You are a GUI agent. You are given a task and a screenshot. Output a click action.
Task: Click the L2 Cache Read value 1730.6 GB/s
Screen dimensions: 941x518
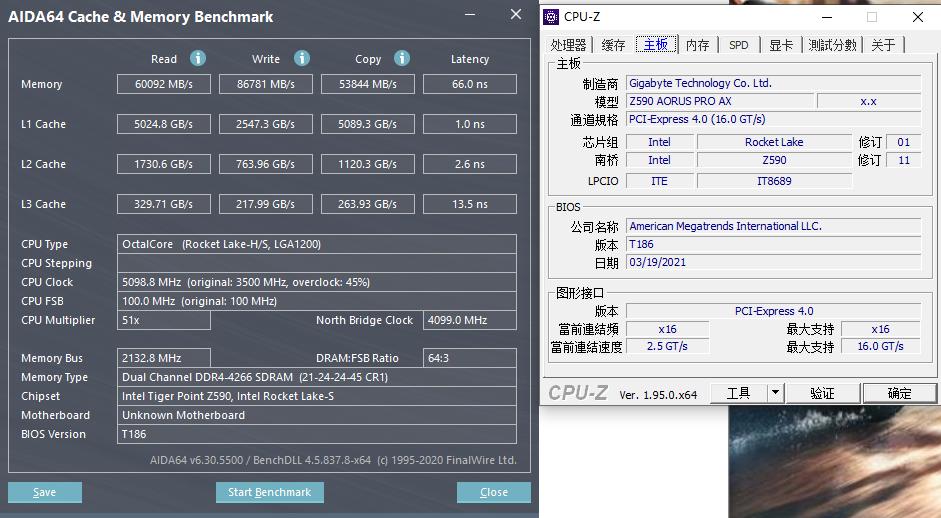click(164, 164)
